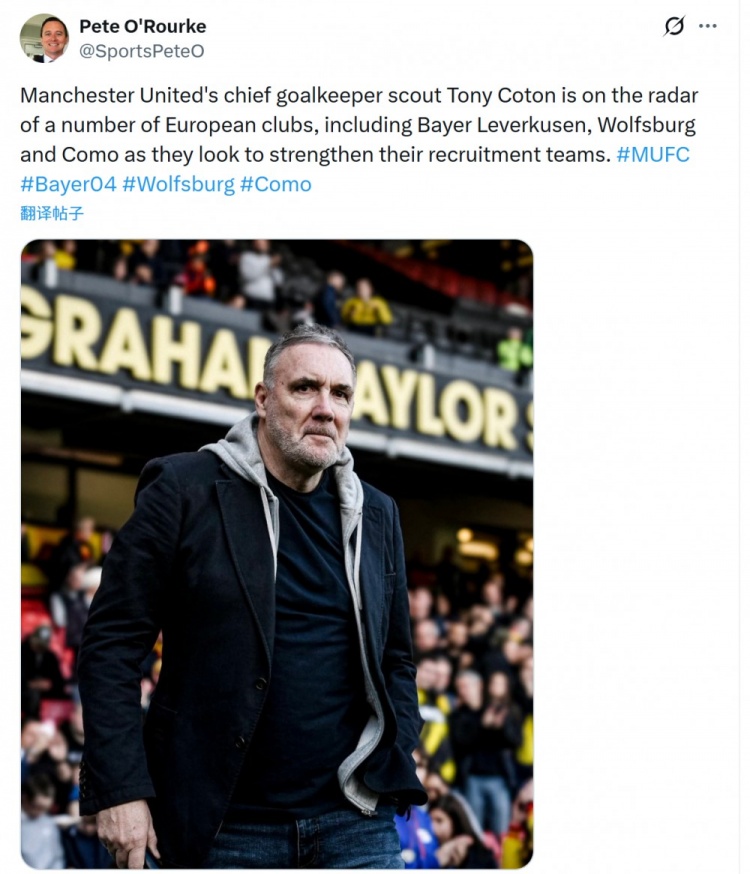
Task: Click "recruitment teams" in the post body
Action: tap(521, 155)
